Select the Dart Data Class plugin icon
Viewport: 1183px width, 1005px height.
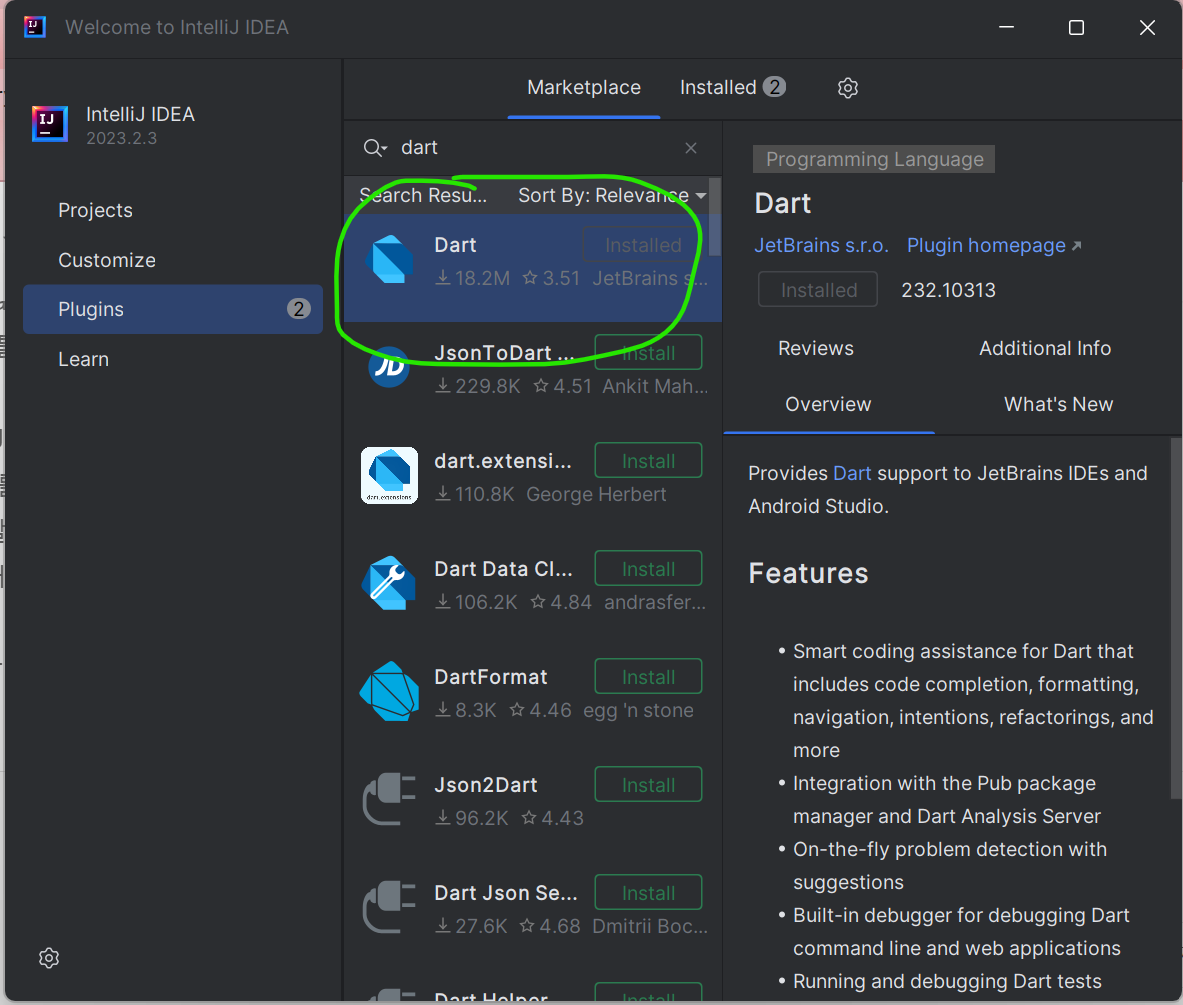[x=389, y=583]
